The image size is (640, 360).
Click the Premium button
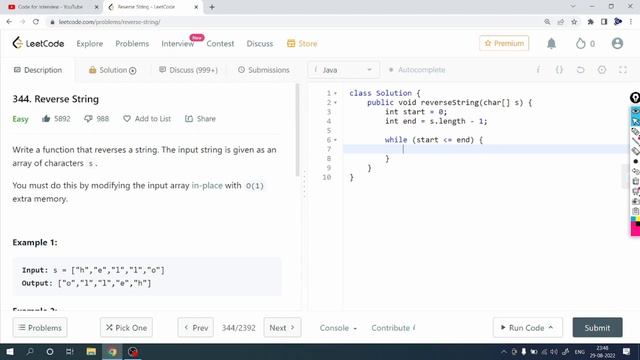coord(504,43)
